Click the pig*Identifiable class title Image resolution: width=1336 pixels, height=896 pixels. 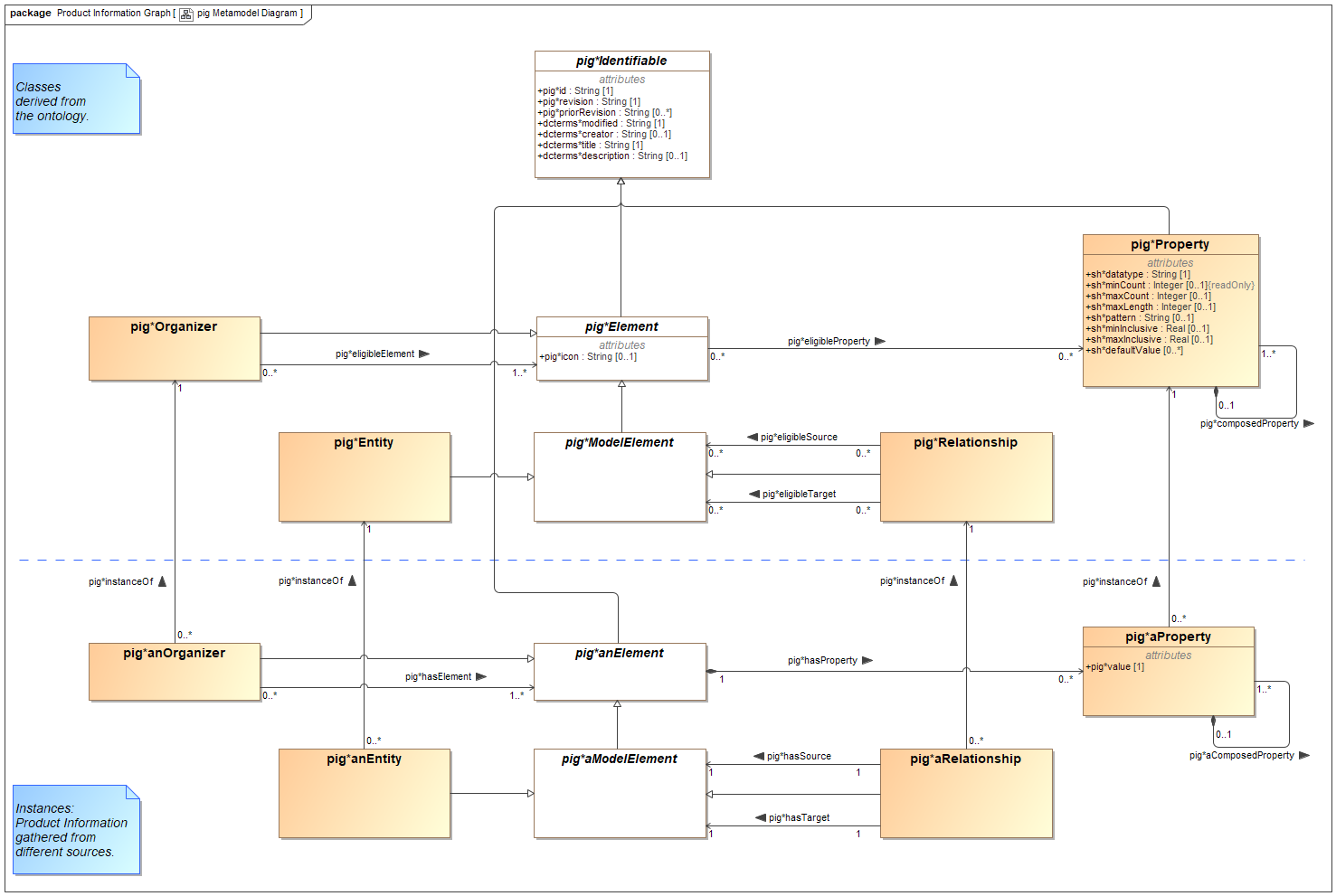pos(621,61)
